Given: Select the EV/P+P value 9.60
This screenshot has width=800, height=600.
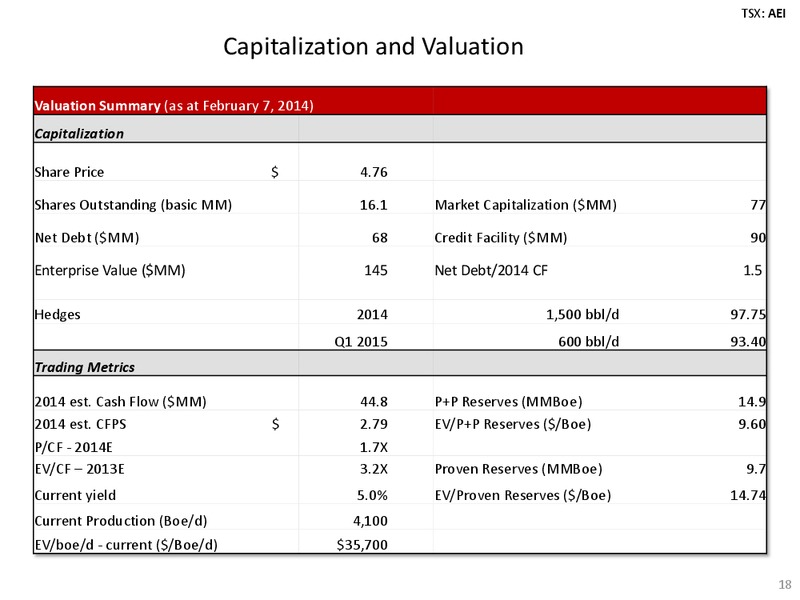Looking at the screenshot, I should [x=752, y=424].
